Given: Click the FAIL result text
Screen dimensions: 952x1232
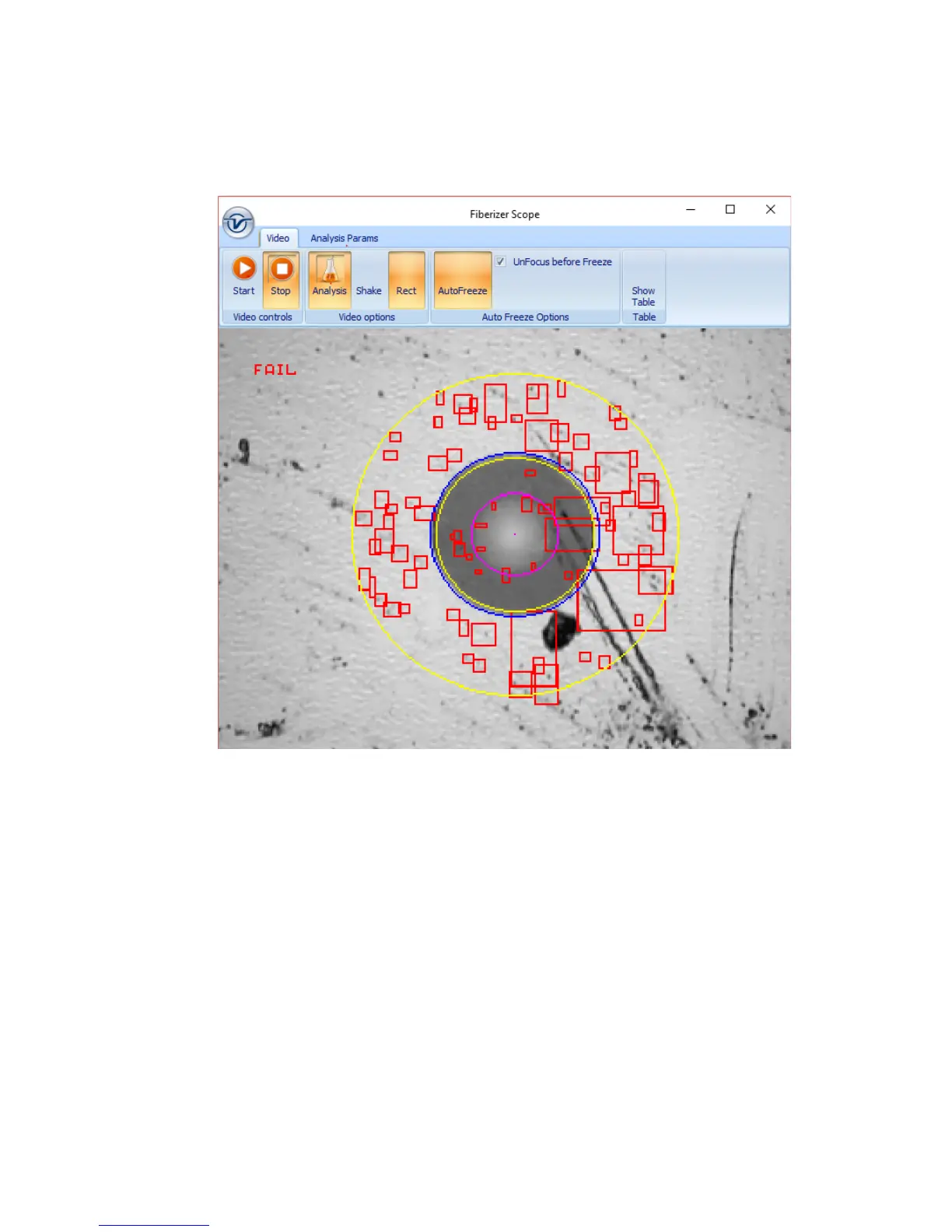Looking at the screenshot, I should pyautogui.click(x=275, y=370).
